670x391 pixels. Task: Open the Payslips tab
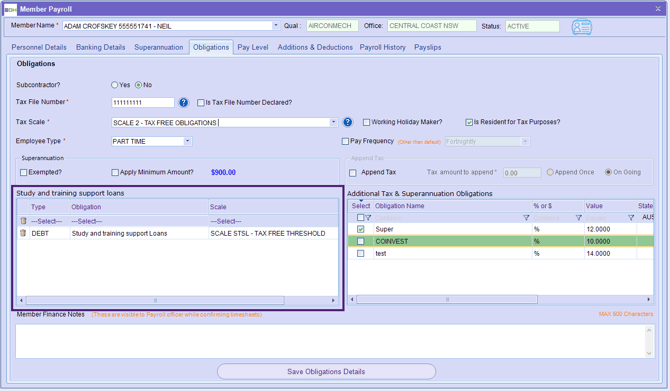coord(428,47)
